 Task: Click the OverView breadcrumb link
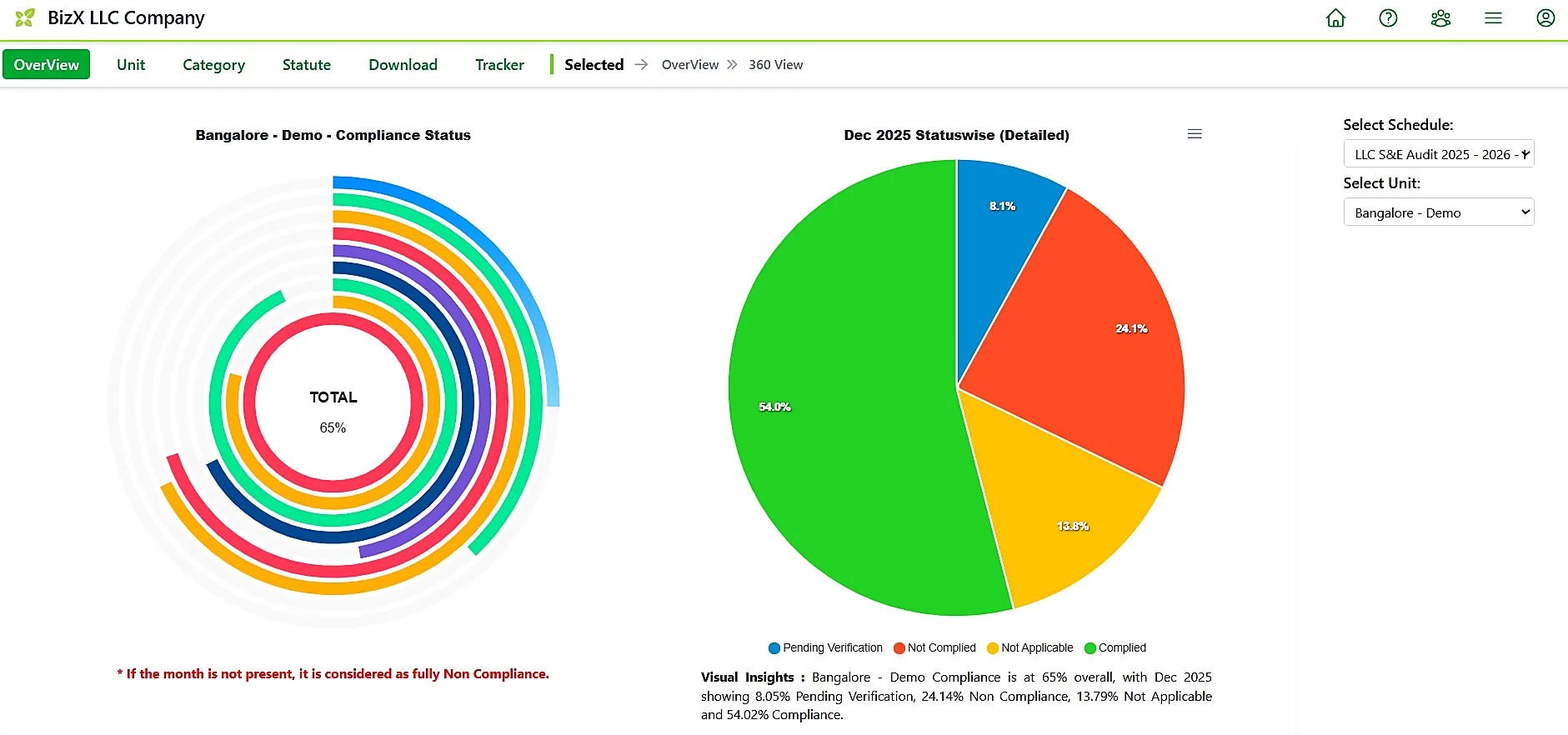pyautogui.click(x=690, y=64)
